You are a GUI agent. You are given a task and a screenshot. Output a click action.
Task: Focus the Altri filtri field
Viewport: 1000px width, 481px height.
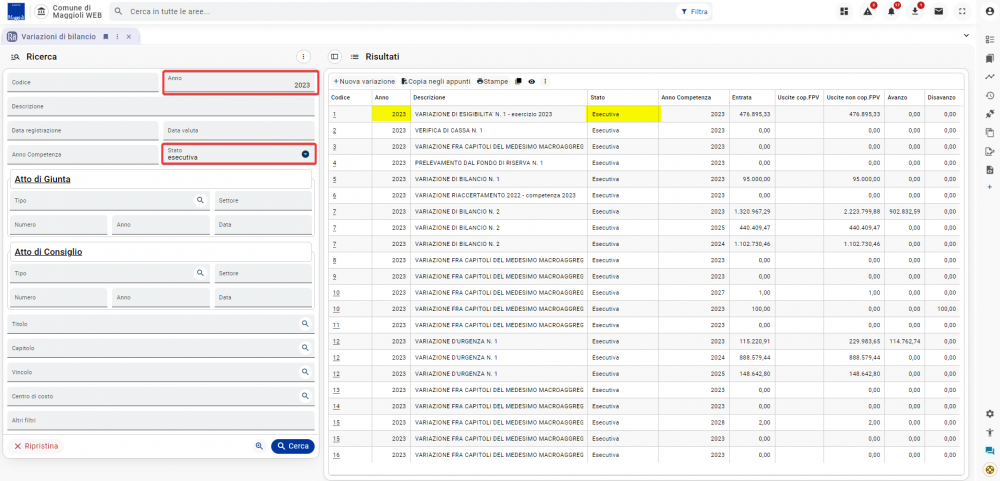161,420
